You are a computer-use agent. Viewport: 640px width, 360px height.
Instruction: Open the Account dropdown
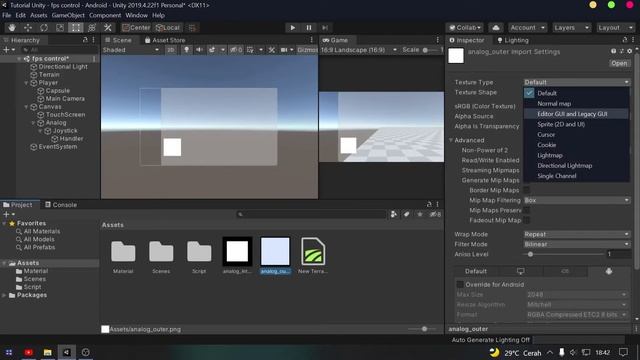[527, 28]
